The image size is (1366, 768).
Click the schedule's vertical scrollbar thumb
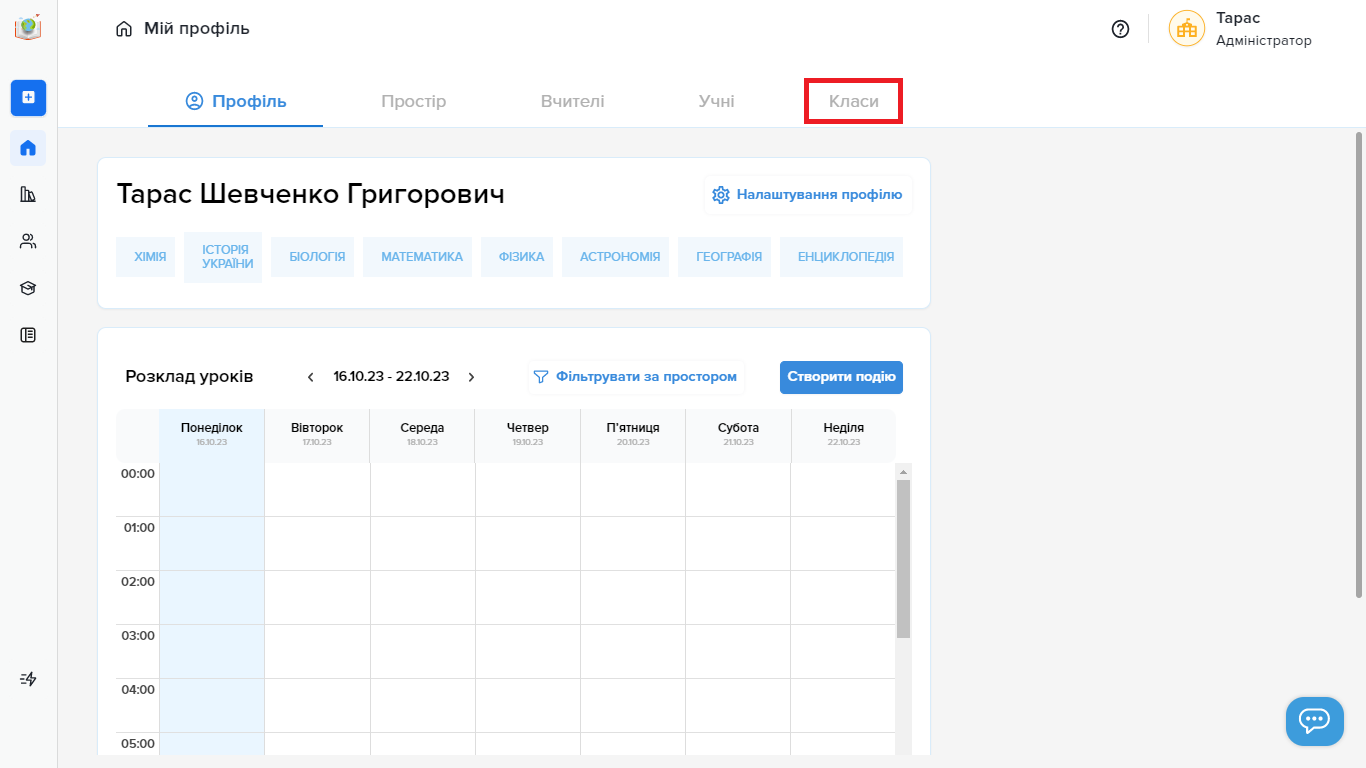[903, 558]
